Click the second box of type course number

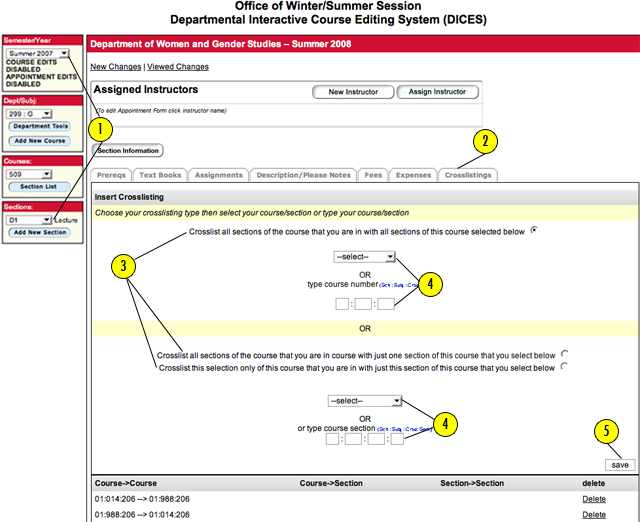pos(363,304)
